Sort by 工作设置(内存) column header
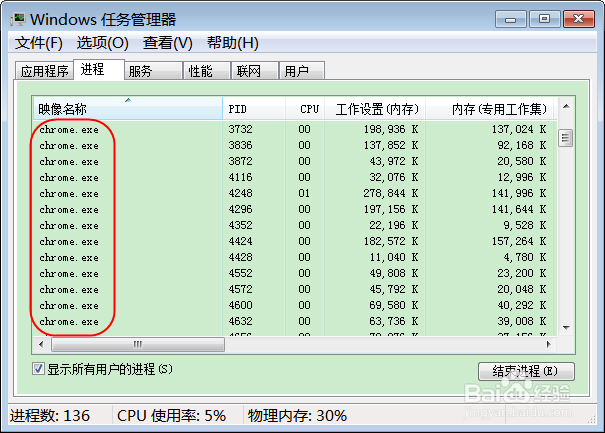The image size is (605, 433). (x=375, y=109)
